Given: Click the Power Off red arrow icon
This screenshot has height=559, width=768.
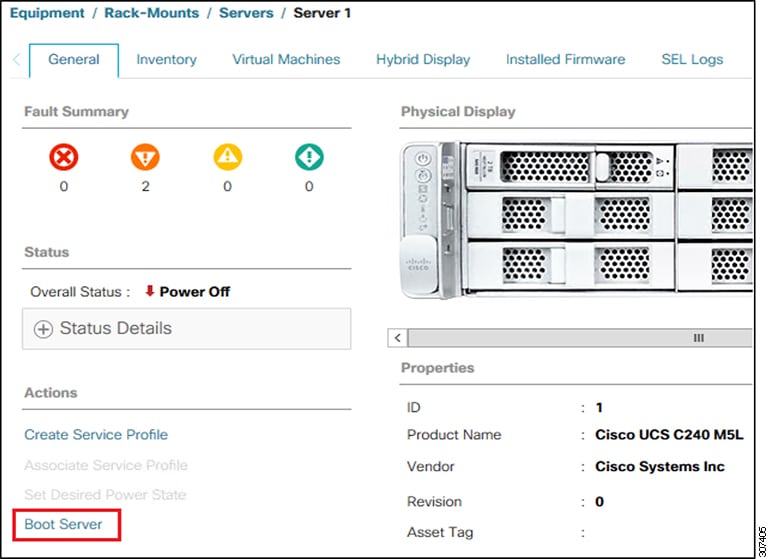Looking at the screenshot, I should 150,292.
